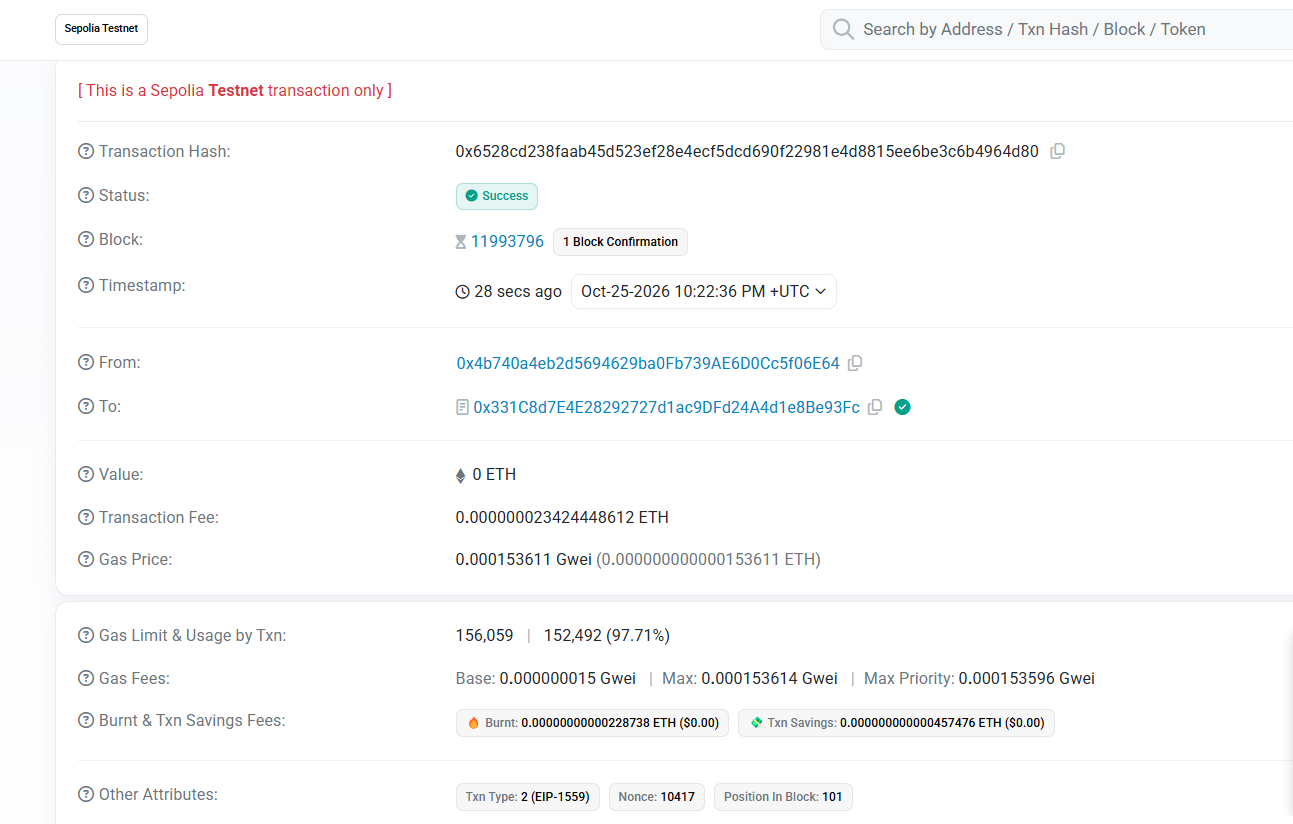
Task: Click the green Txn Savings icon
Action: coord(756,723)
